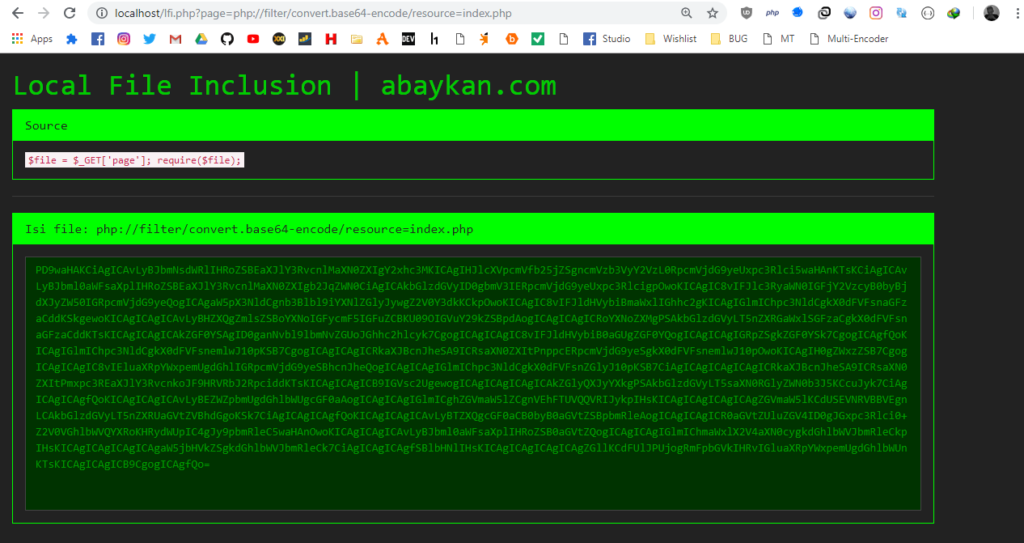Open the green checkmark bookmark
1024x543 pixels.
[x=537, y=39]
